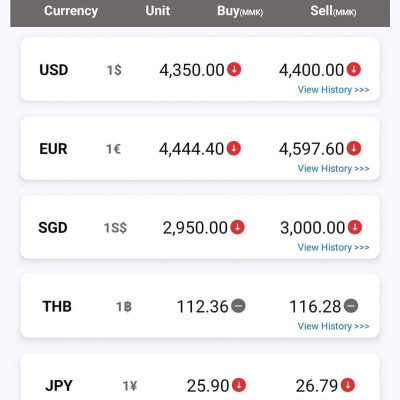Click the EUR buy price 4,444.40
The width and height of the screenshot is (400, 400).
(x=191, y=149)
